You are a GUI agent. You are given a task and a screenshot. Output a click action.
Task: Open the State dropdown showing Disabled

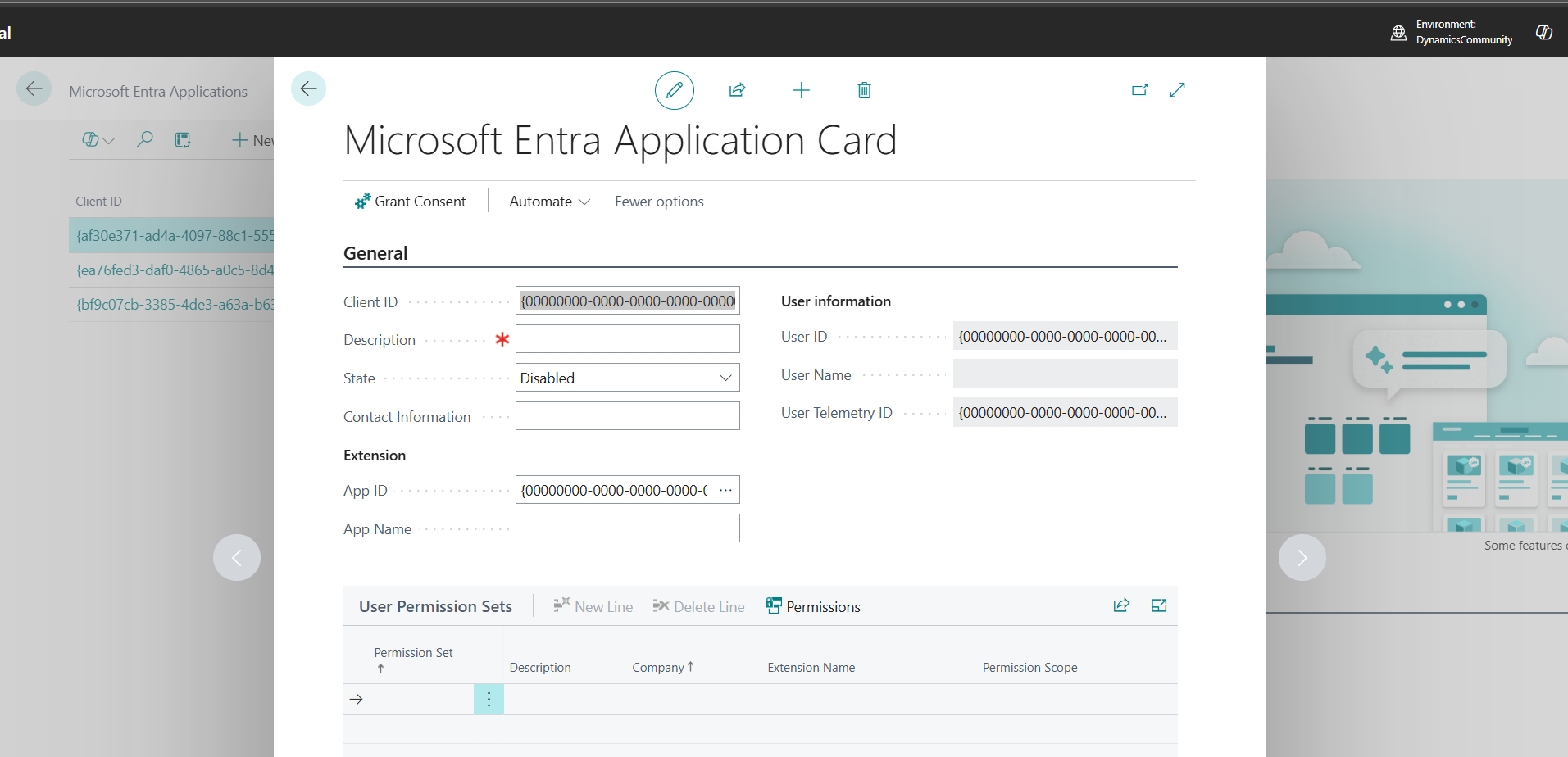click(627, 378)
